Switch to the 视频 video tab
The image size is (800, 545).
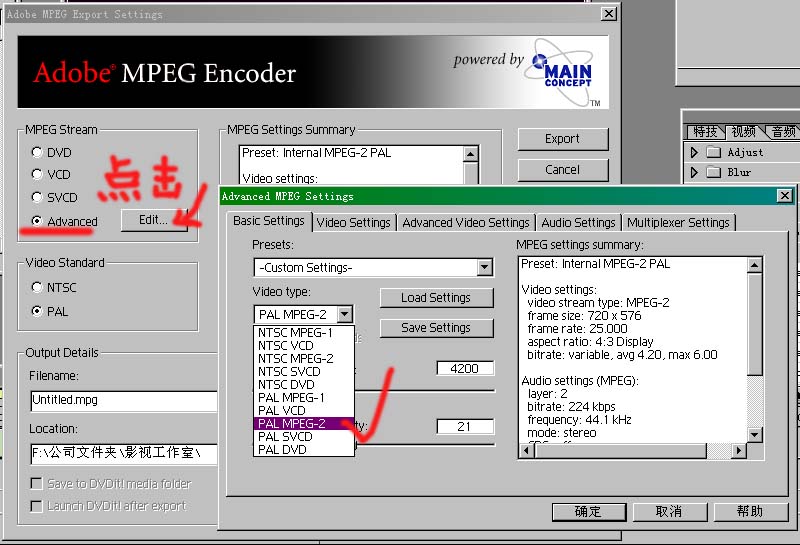(744, 132)
